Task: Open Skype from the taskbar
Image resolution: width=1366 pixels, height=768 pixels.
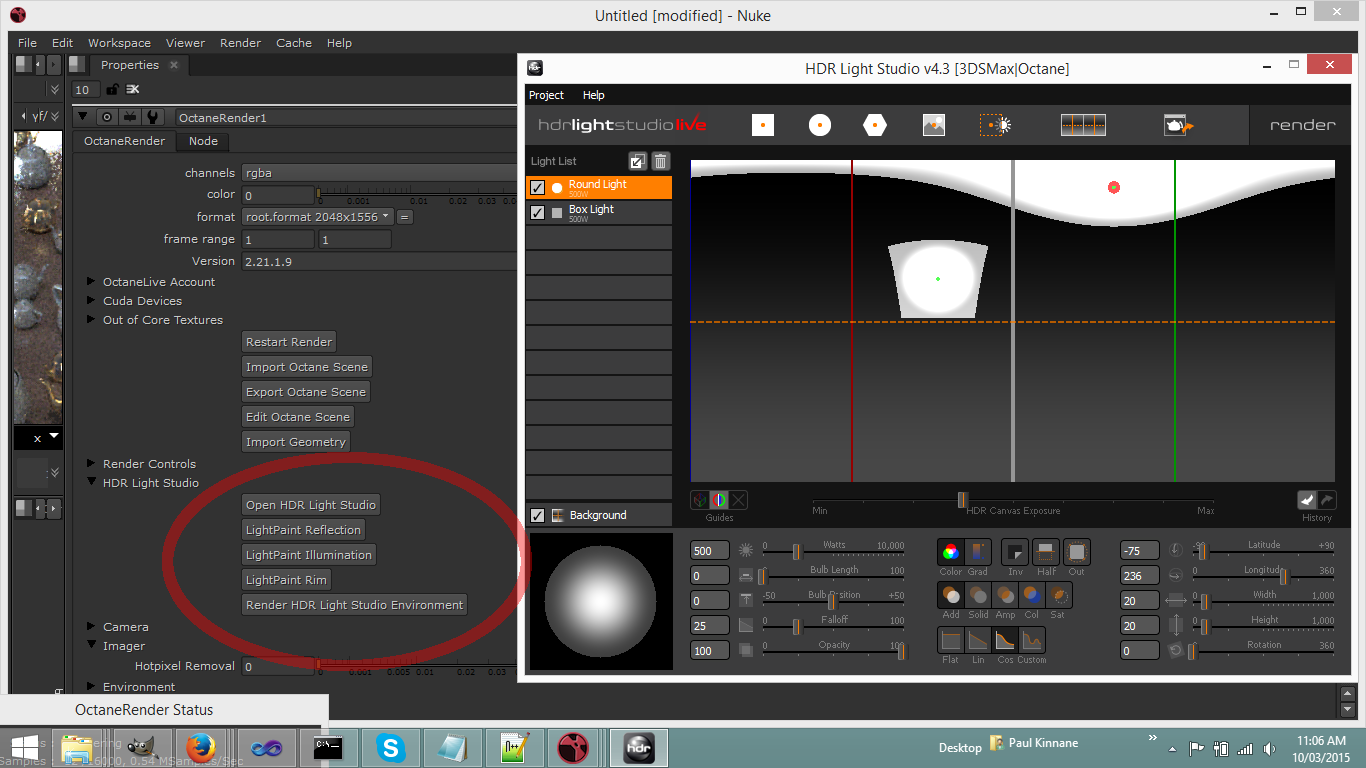Action: tap(391, 747)
